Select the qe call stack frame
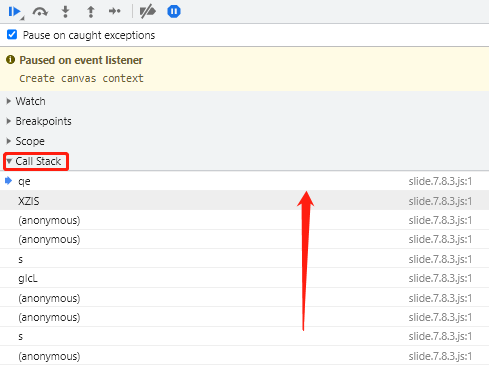The image size is (489, 366). point(244,181)
